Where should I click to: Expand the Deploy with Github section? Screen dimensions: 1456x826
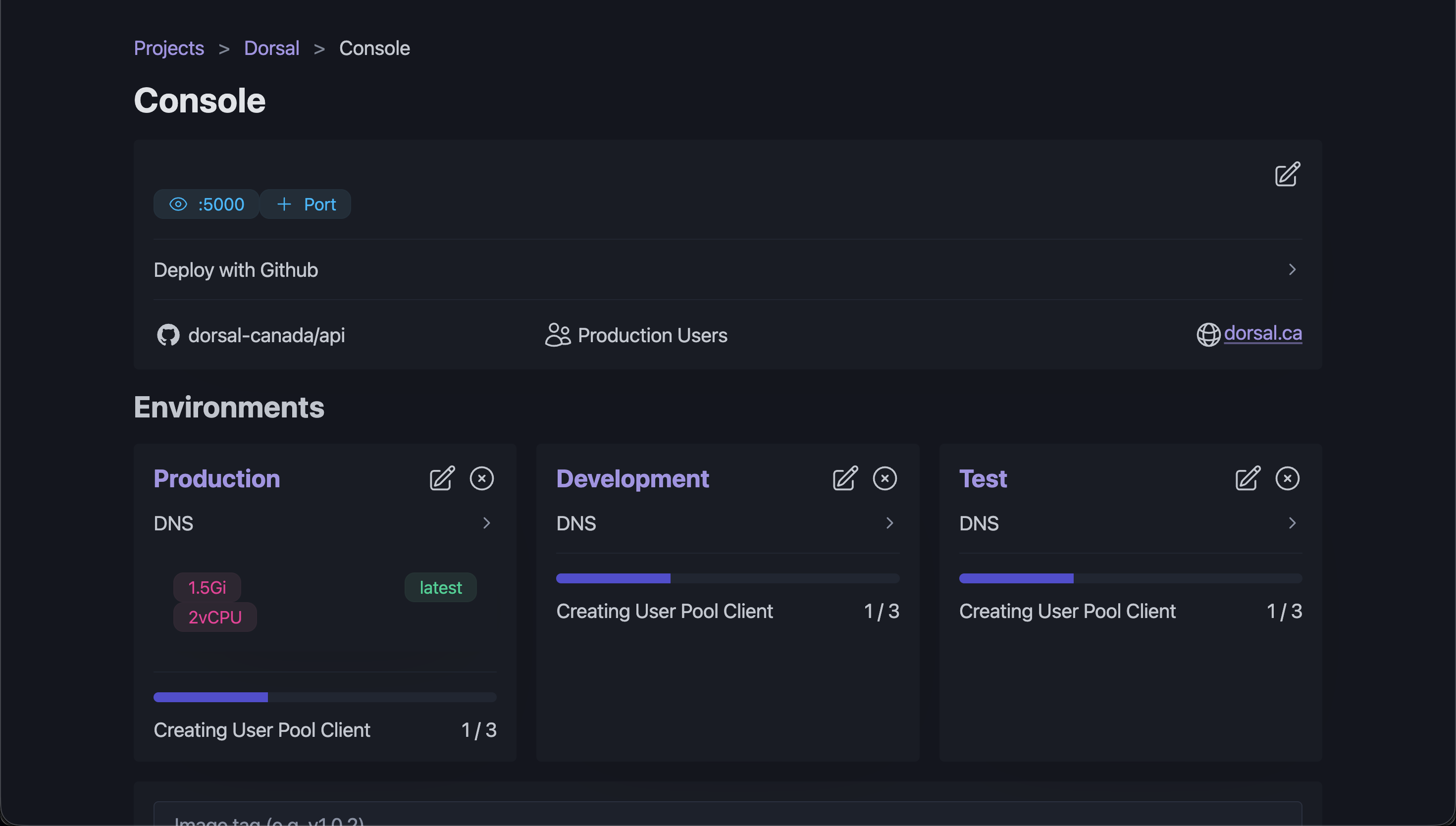tap(728, 269)
